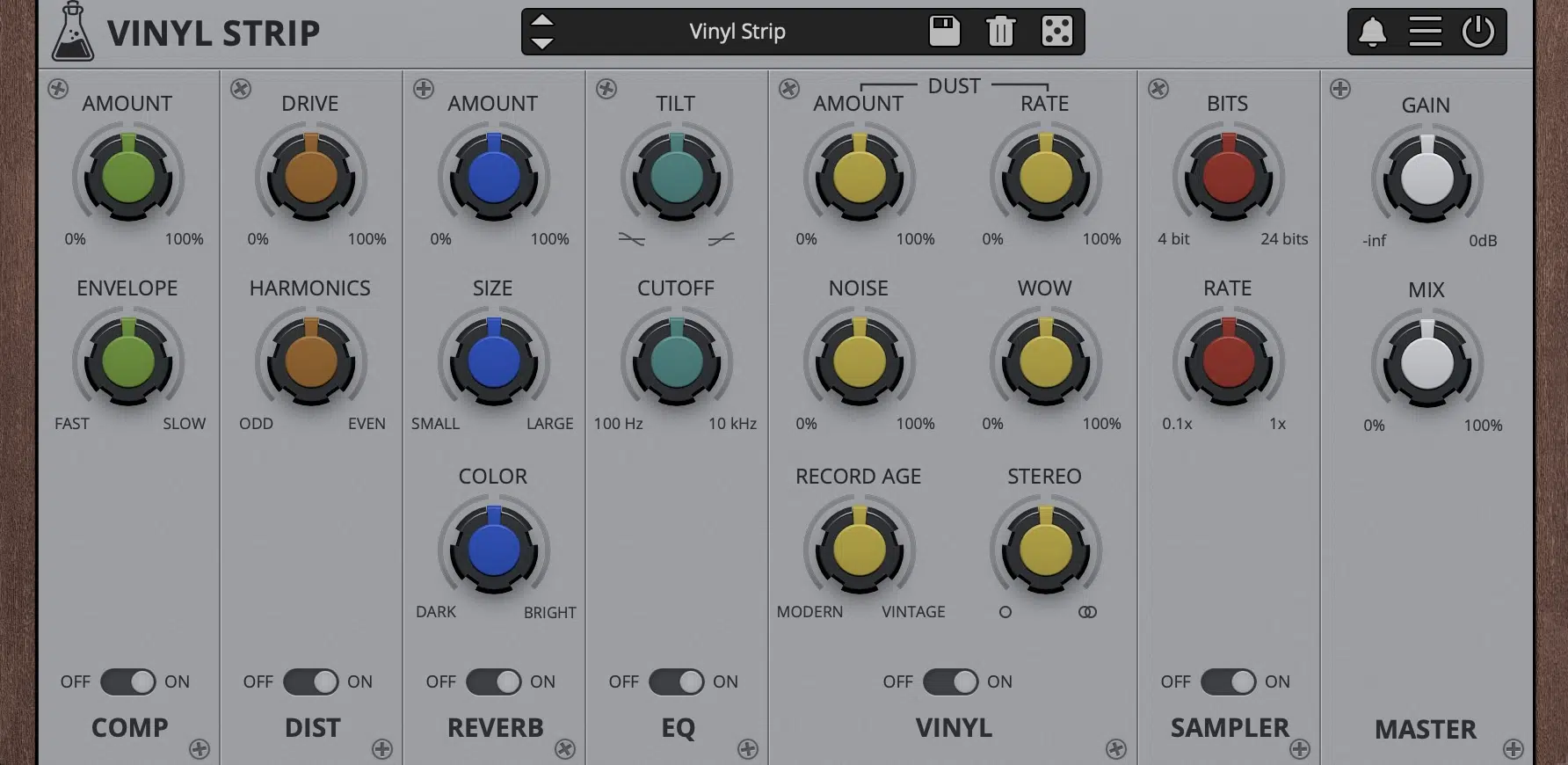Toggle plugin power button
The height and width of the screenshot is (765, 1568).
click(x=1478, y=32)
